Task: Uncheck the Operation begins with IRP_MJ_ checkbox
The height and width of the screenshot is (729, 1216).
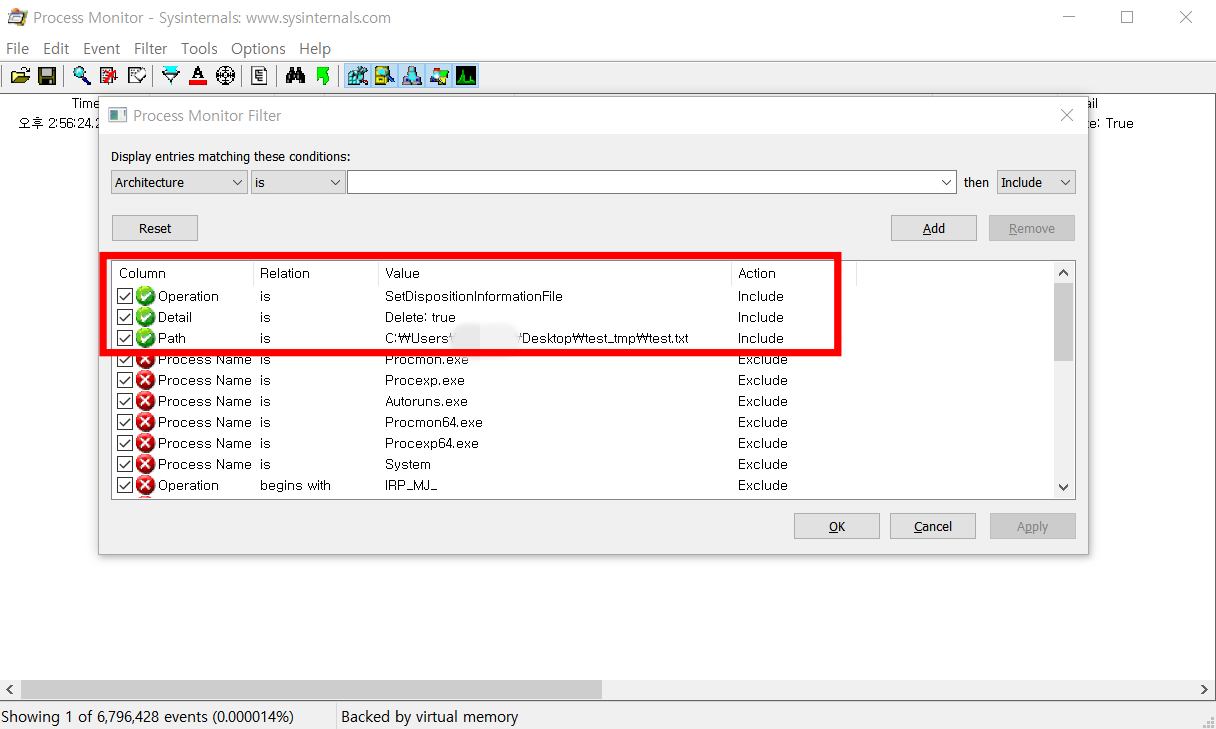Action: [x=125, y=485]
